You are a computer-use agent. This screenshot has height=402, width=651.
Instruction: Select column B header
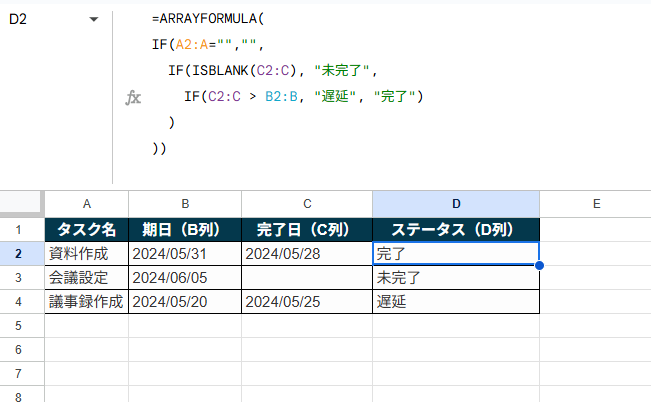(x=185, y=204)
